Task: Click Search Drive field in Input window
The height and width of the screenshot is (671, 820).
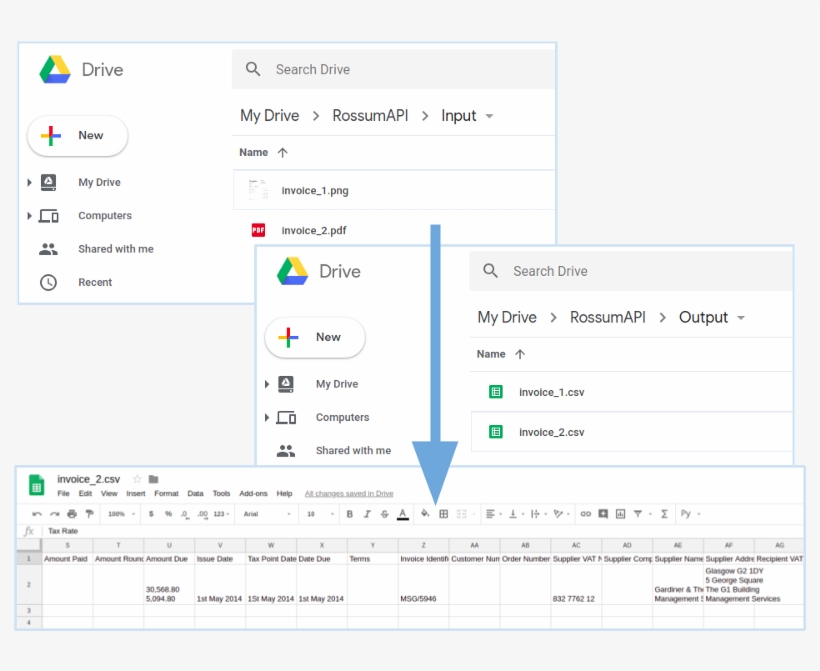Action: (393, 69)
